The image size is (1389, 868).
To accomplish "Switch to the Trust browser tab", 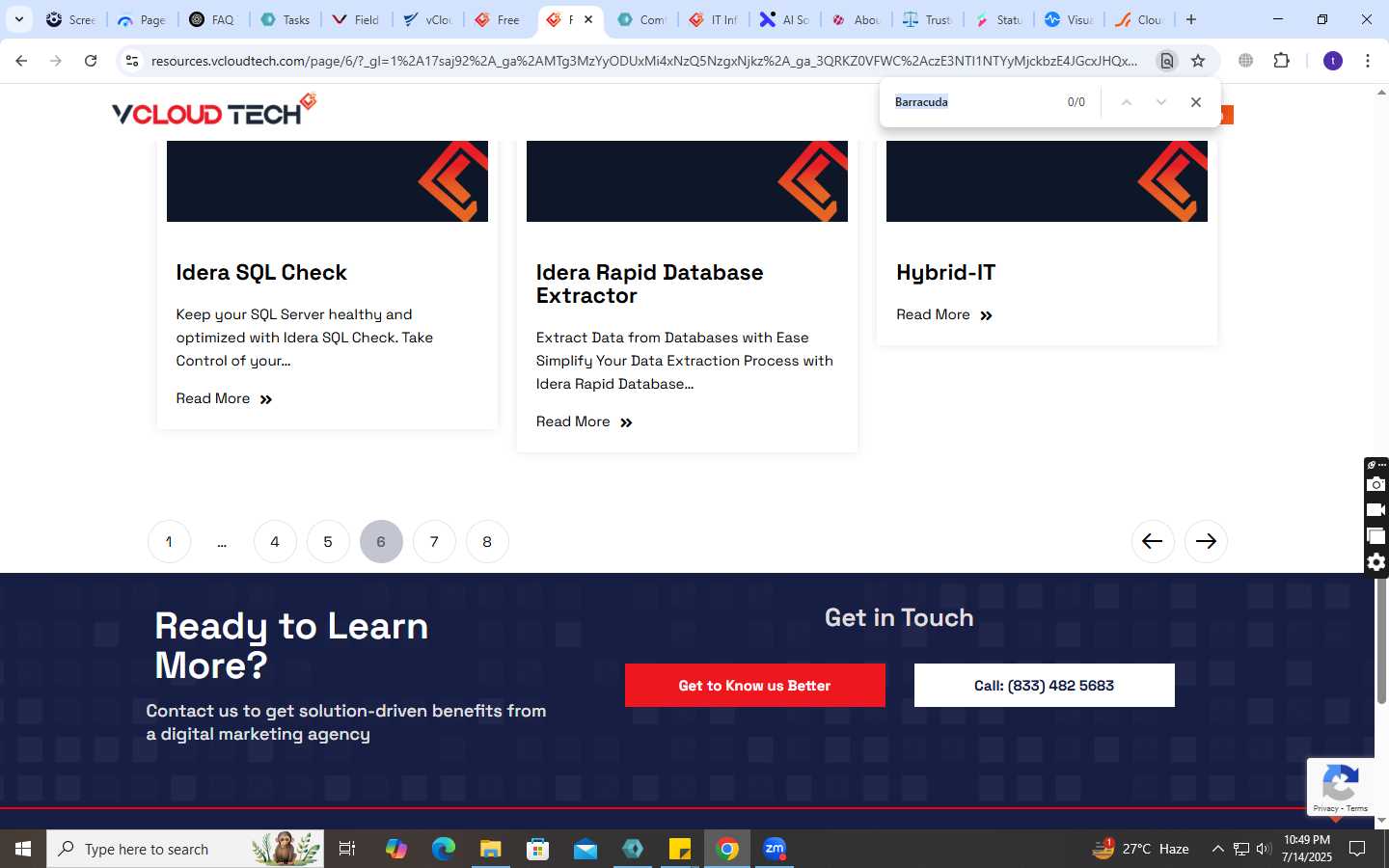I will pyautogui.click(x=928, y=19).
